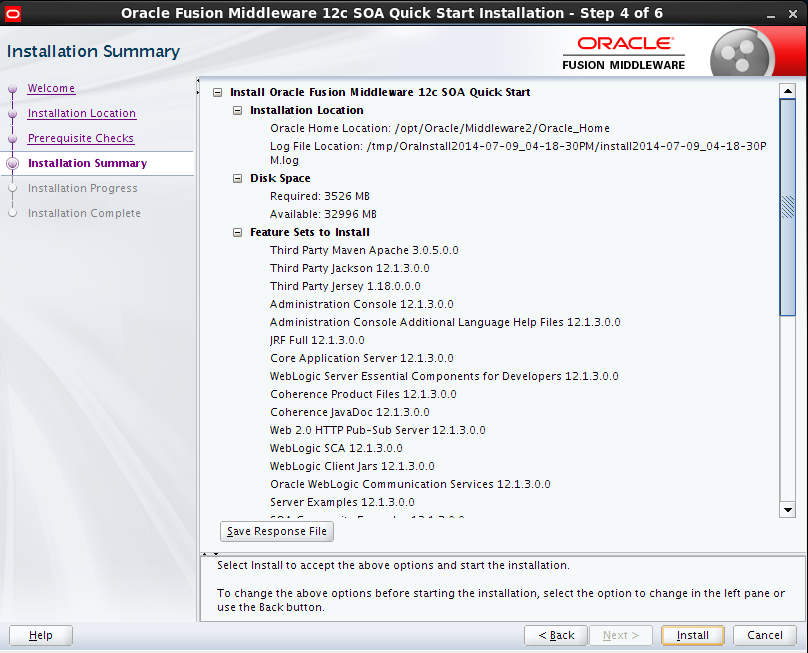Click the vertical scrollbar thumb in summary
808x653 pixels.
coord(787,207)
